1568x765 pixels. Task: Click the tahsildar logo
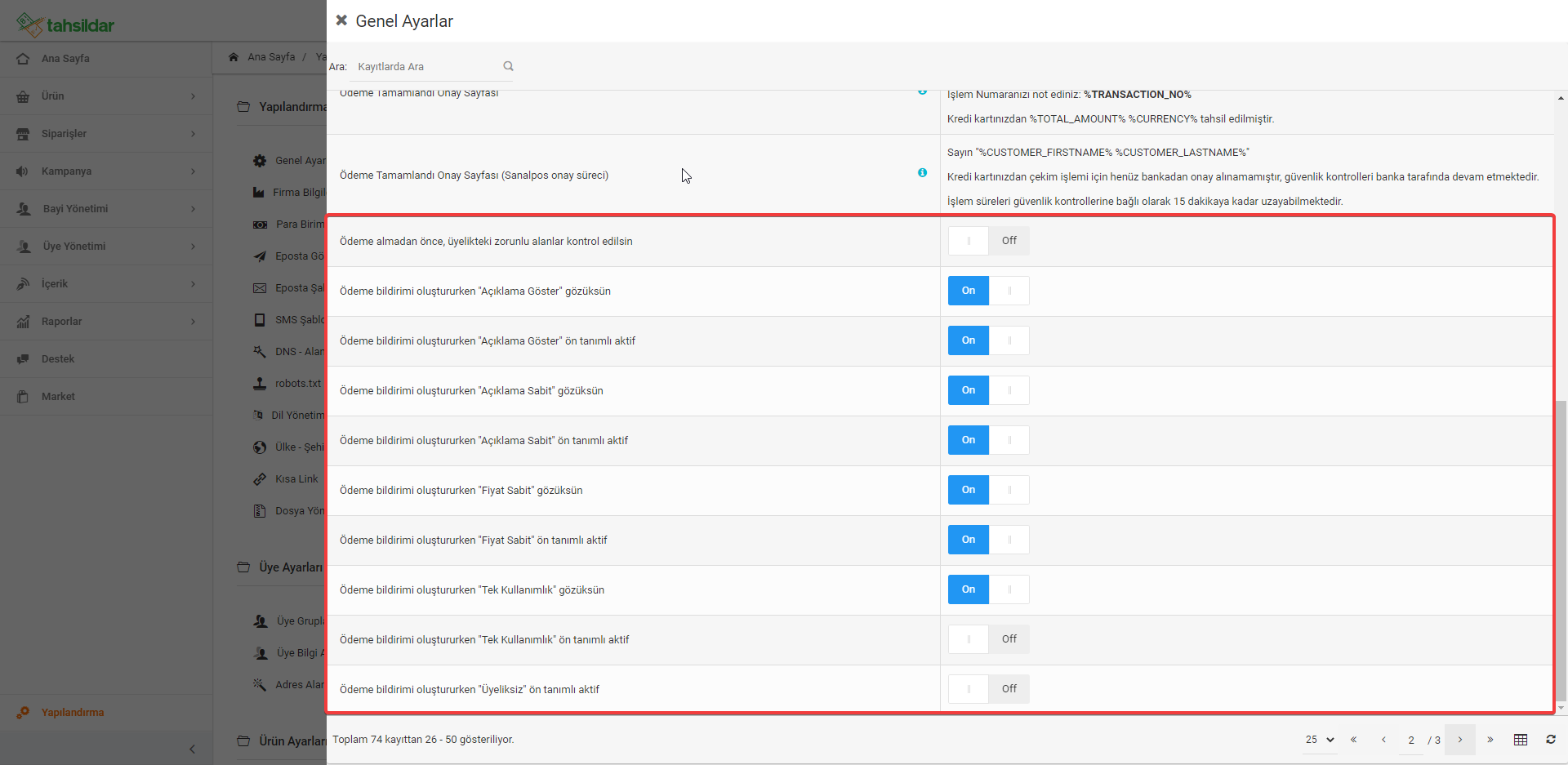[65, 24]
